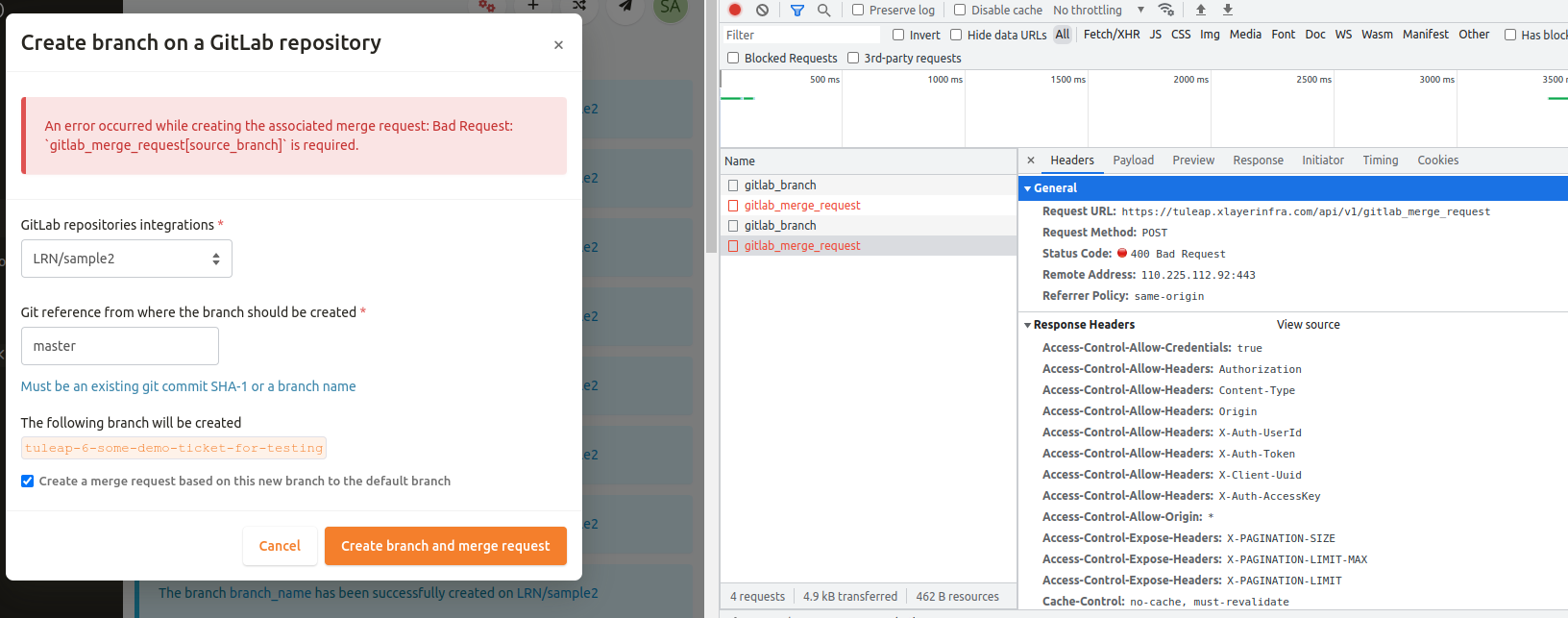Enable 3rd-party requests checkbox
Viewport: 1568px width, 618px height.
(853, 58)
